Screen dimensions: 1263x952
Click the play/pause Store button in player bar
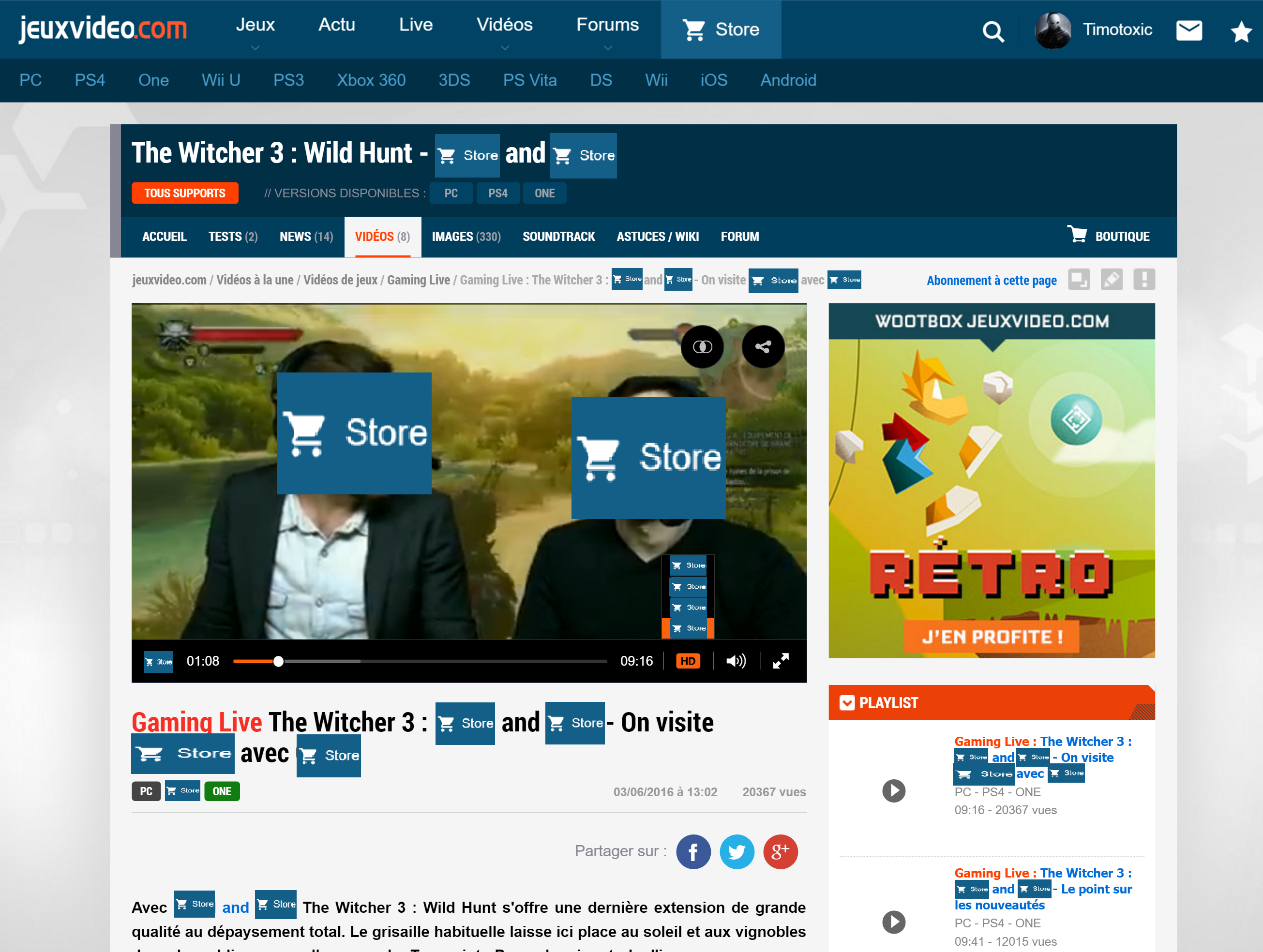158,662
